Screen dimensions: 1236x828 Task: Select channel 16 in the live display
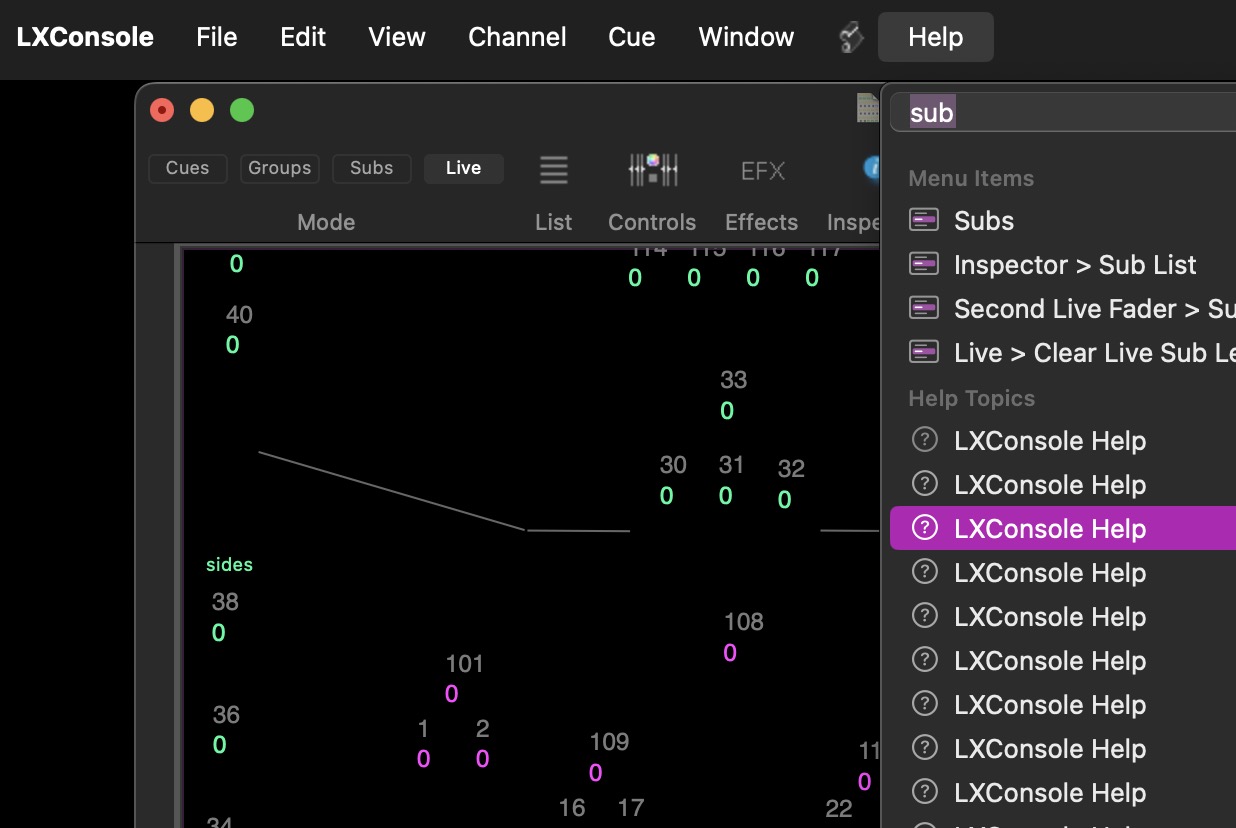(x=571, y=808)
